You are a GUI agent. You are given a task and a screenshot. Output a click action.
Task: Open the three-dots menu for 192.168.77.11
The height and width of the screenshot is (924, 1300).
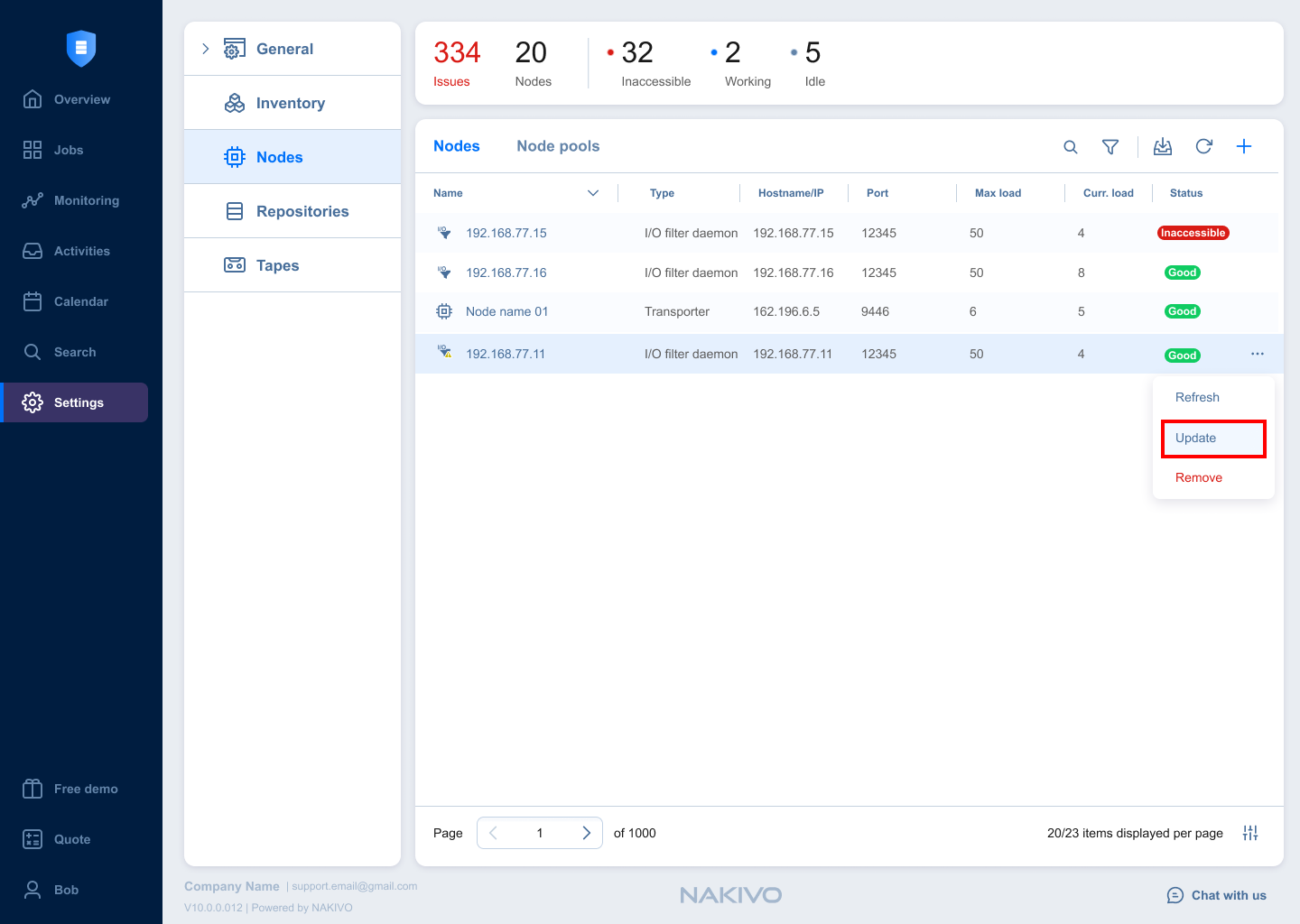pos(1258,354)
